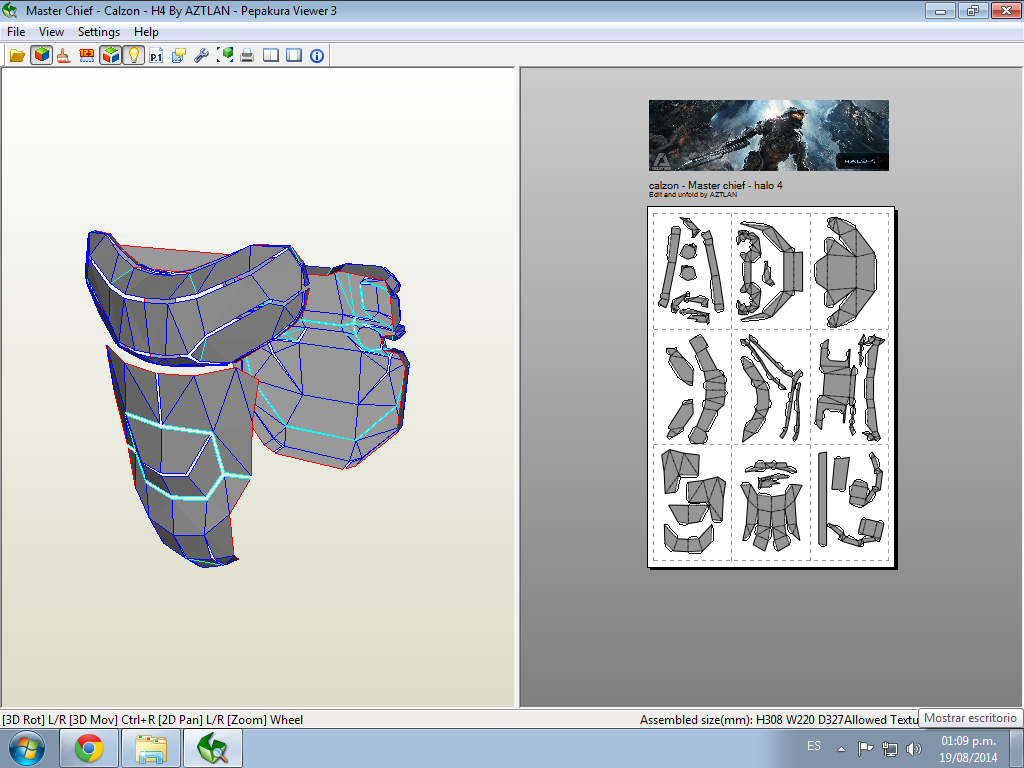Click the Halo 4 banner image

point(769,135)
